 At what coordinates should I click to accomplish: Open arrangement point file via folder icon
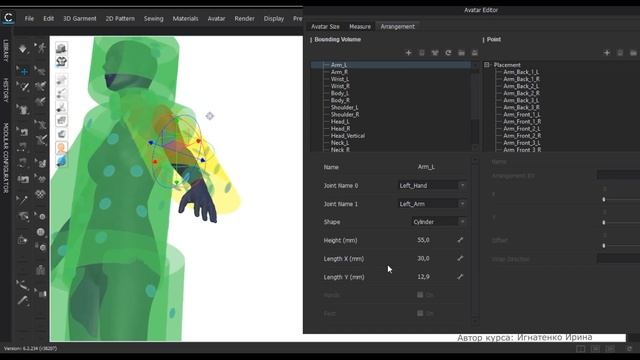633,53
